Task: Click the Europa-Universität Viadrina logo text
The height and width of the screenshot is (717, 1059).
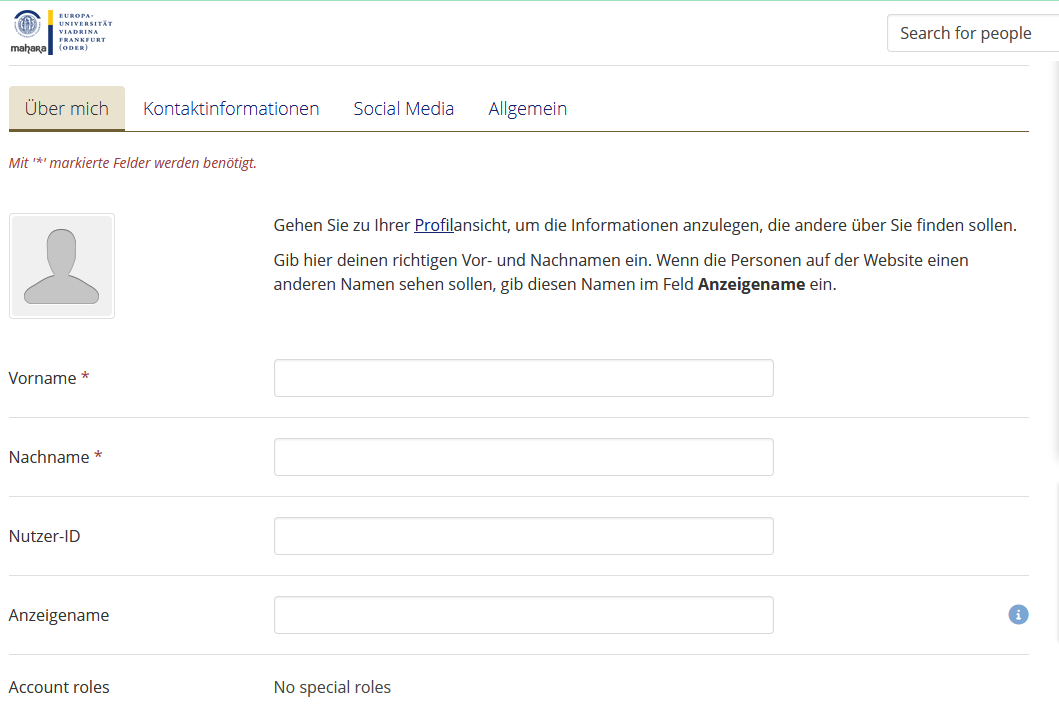Action: [85, 31]
